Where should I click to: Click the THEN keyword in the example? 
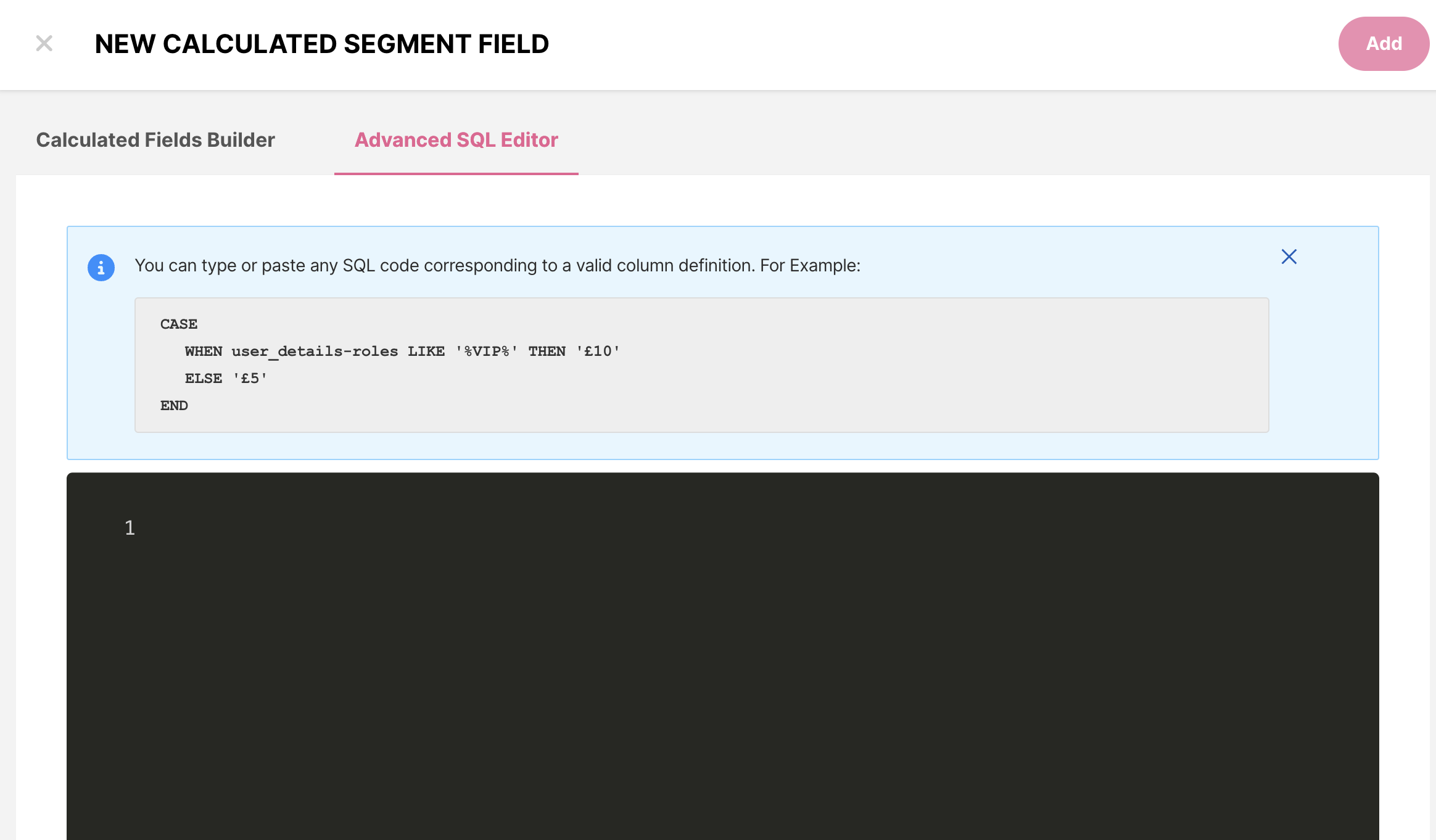[547, 352]
